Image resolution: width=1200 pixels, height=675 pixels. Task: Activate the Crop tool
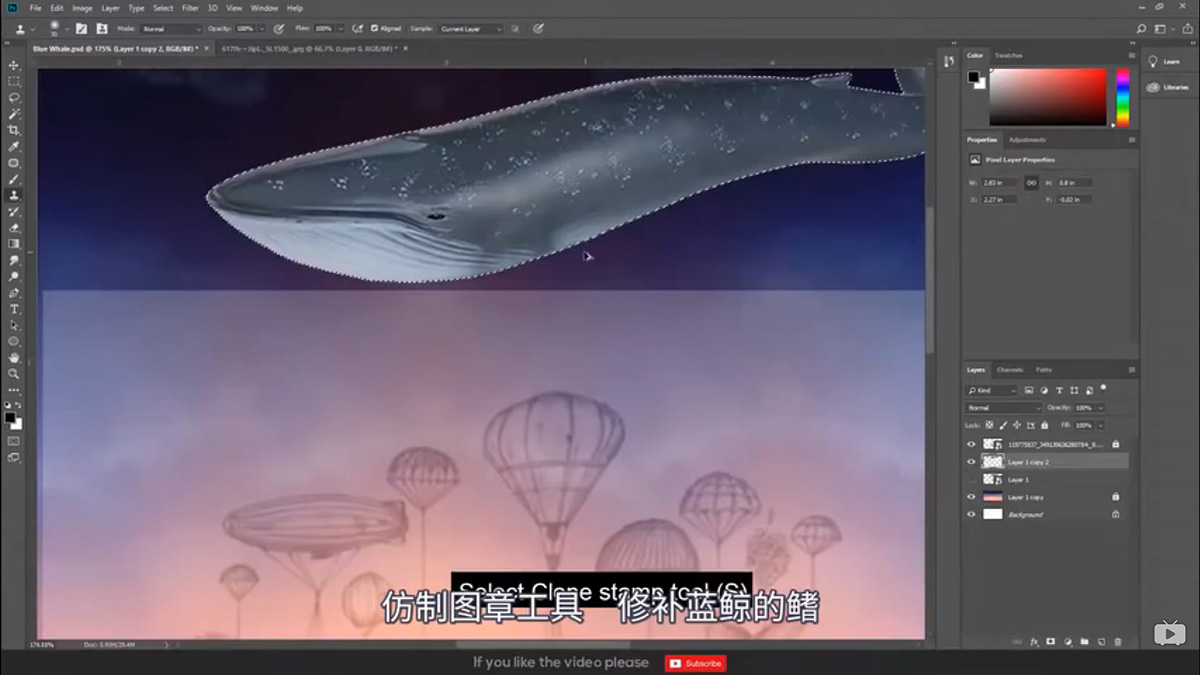14,130
